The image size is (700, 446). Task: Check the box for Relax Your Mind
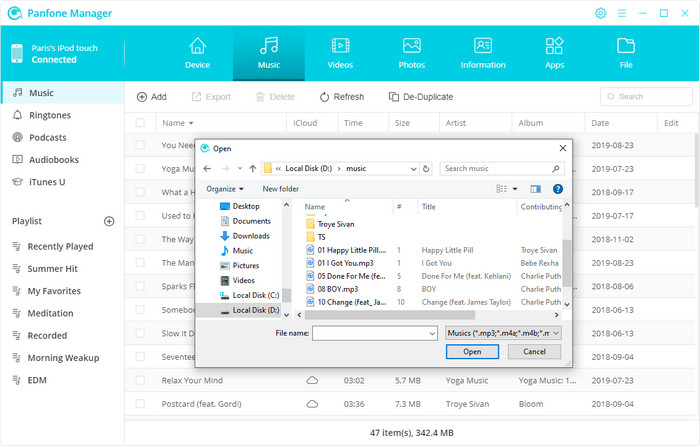(x=140, y=381)
